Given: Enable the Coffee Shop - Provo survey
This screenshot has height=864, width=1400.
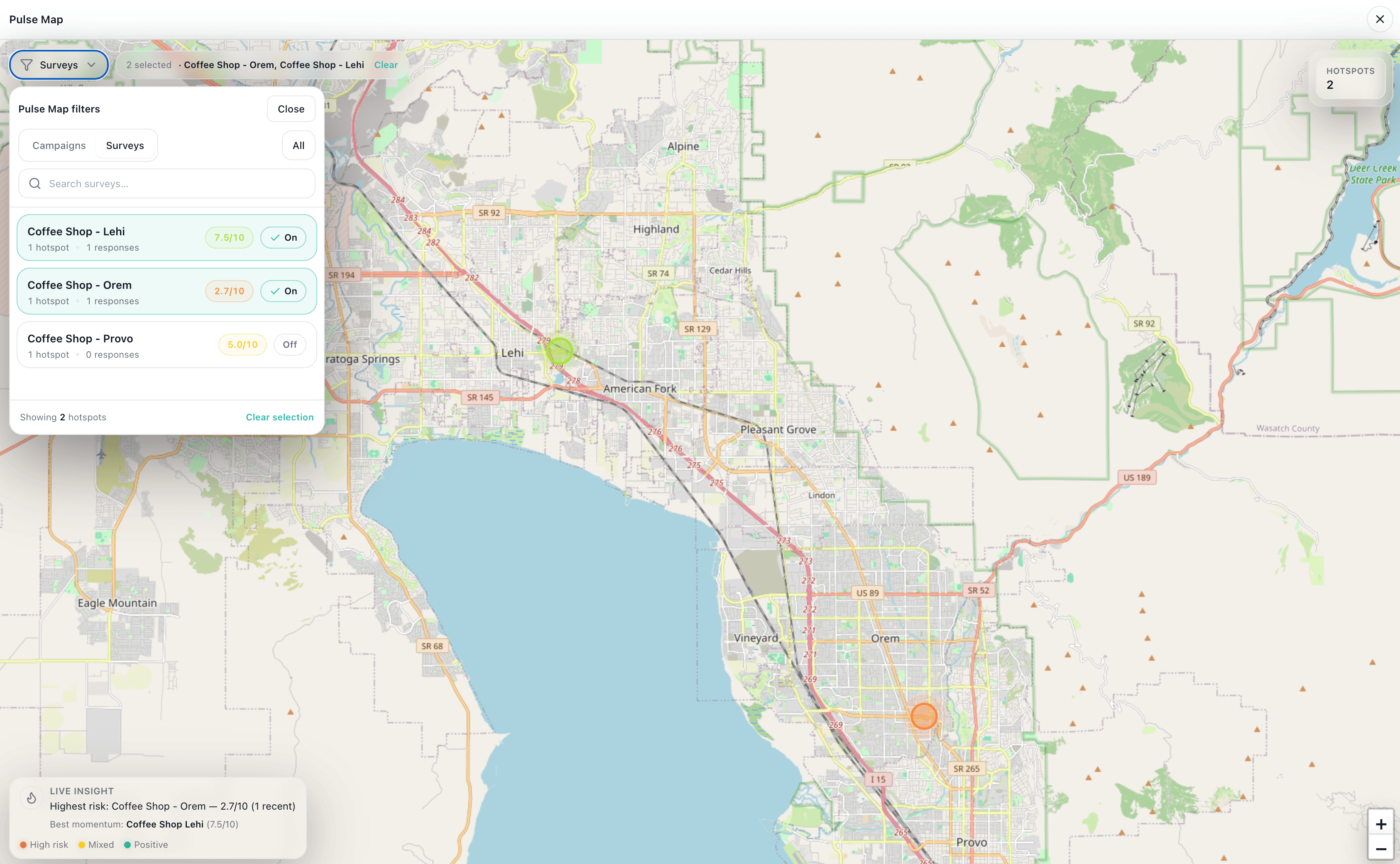Looking at the screenshot, I should [x=290, y=344].
